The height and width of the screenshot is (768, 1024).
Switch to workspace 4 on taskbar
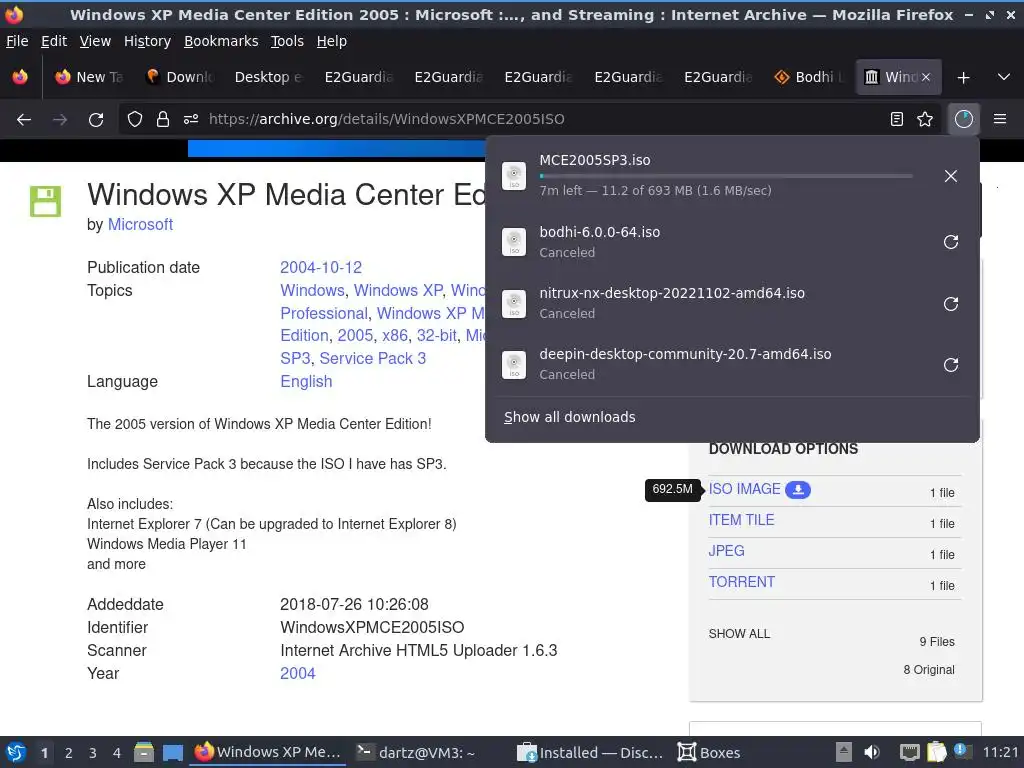coord(116,753)
